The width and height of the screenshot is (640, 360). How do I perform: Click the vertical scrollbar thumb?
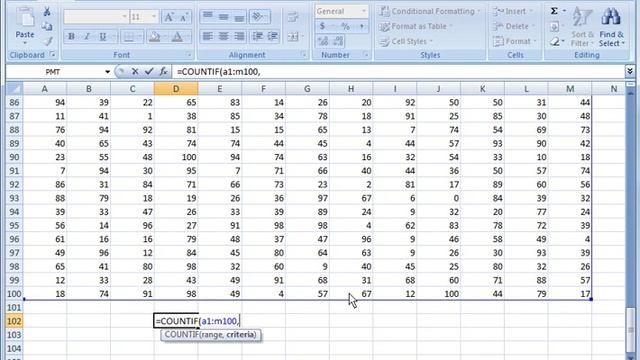tap(631, 329)
